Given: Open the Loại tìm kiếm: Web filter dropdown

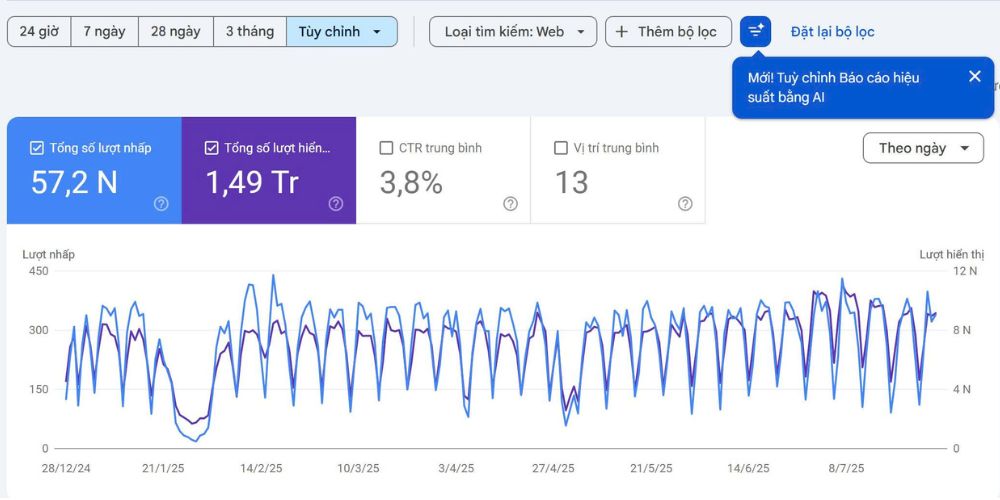Looking at the screenshot, I should point(513,32).
